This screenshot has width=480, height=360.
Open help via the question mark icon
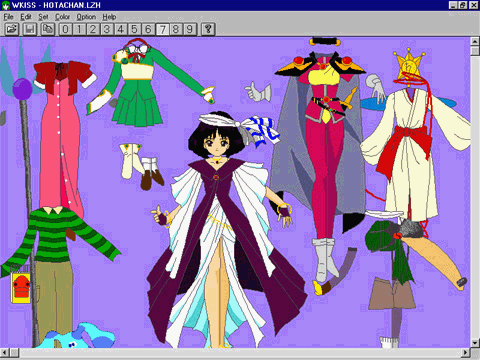[x=208, y=29]
